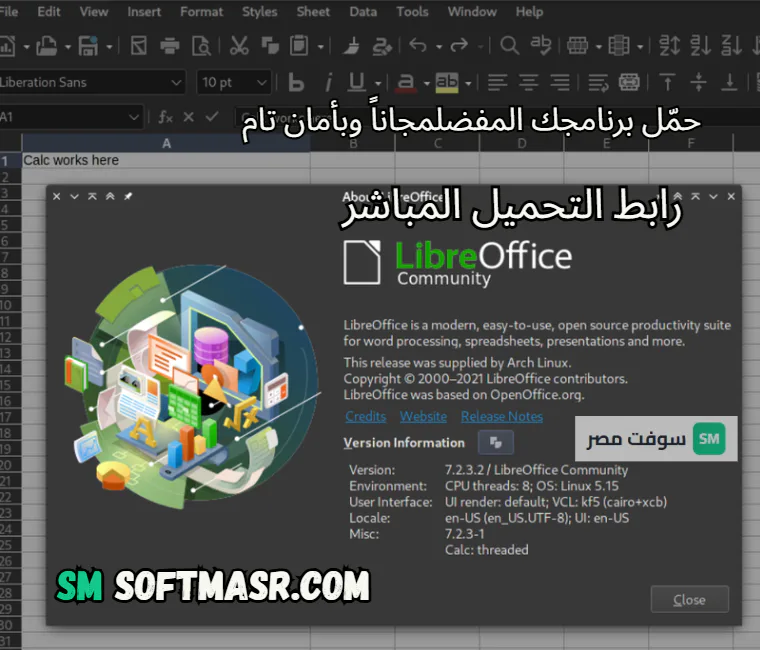760x650 pixels.
Task: Toggle Align Top
Action: [667, 83]
